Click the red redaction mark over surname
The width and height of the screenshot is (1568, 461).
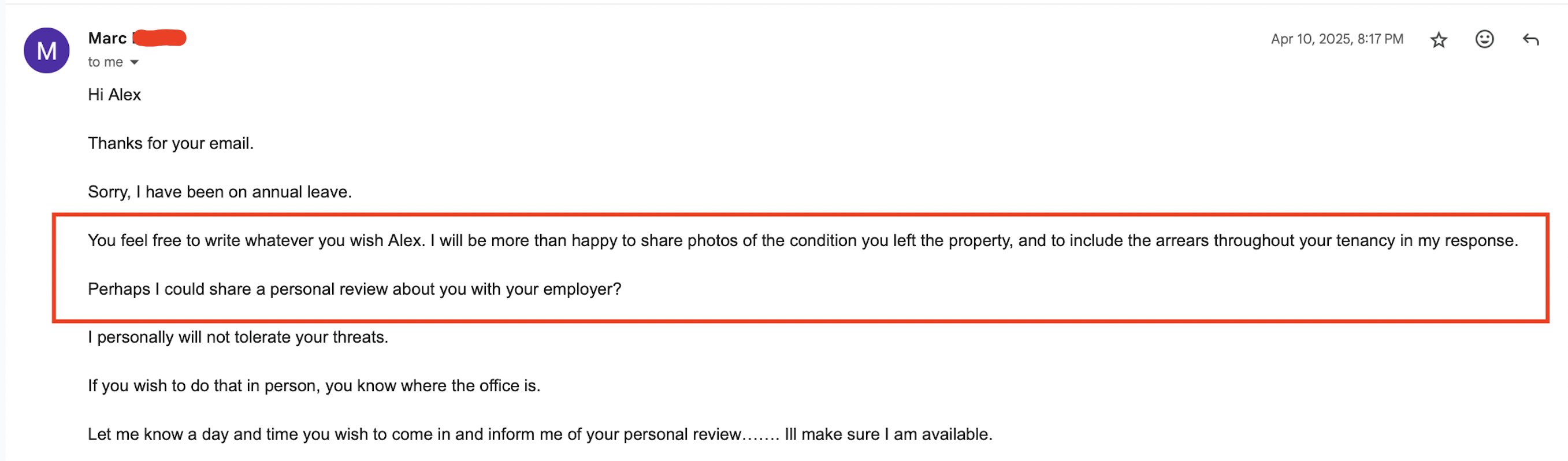tap(161, 38)
